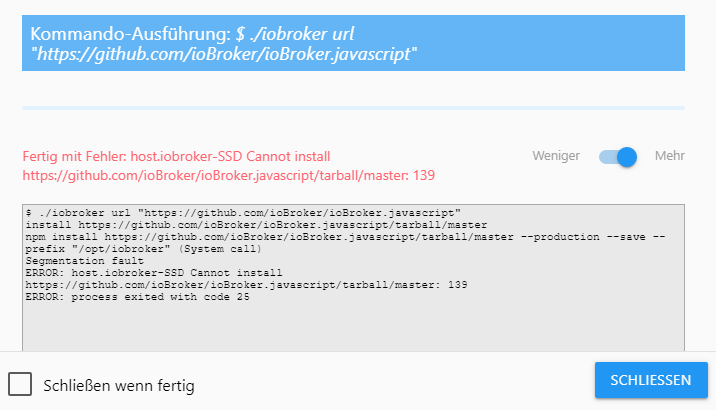Check the "Schließen wenn fertig" checkbox
The height and width of the screenshot is (410, 716).
[x=20, y=384]
